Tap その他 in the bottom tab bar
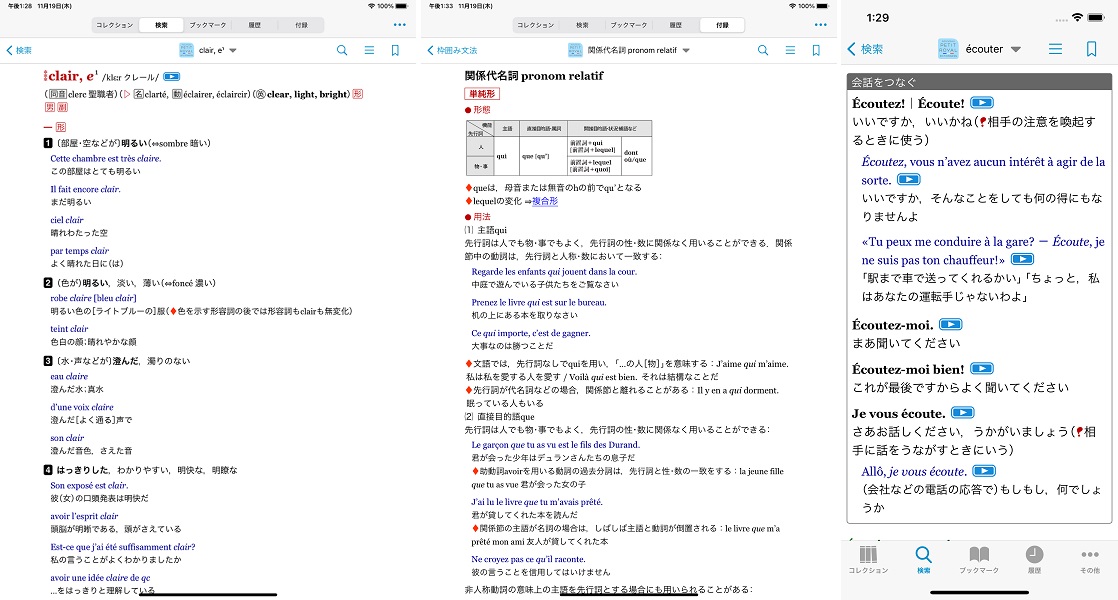 point(1089,560)
